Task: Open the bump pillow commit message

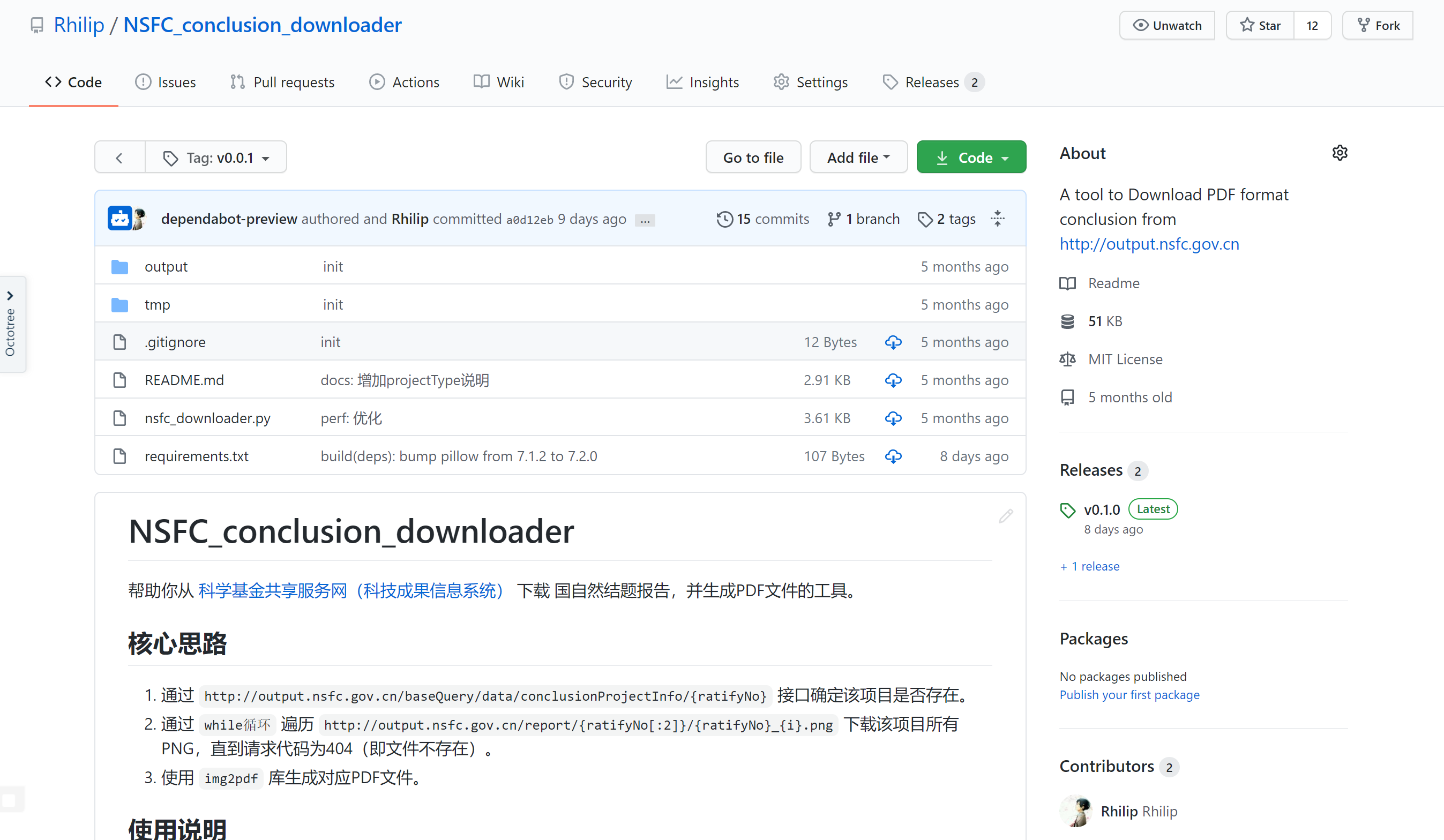Action: coord(459,456)
